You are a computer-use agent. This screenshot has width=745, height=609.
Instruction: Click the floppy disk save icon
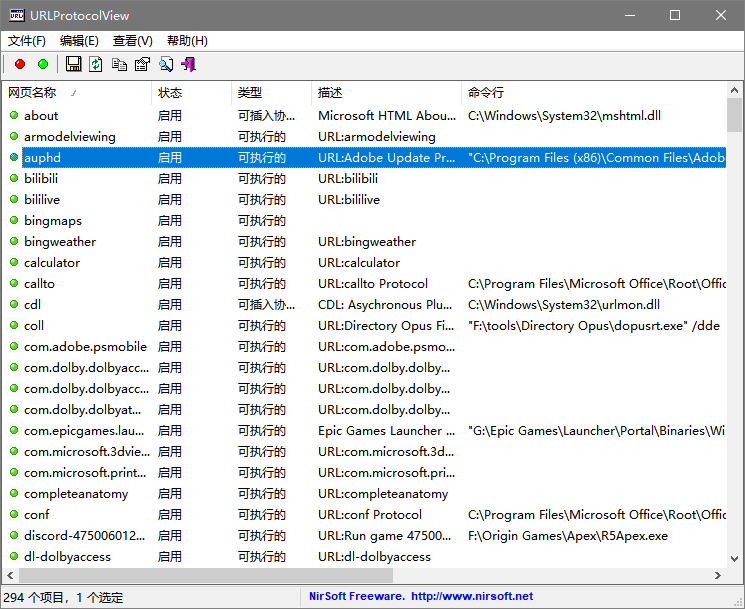(73, 65)
